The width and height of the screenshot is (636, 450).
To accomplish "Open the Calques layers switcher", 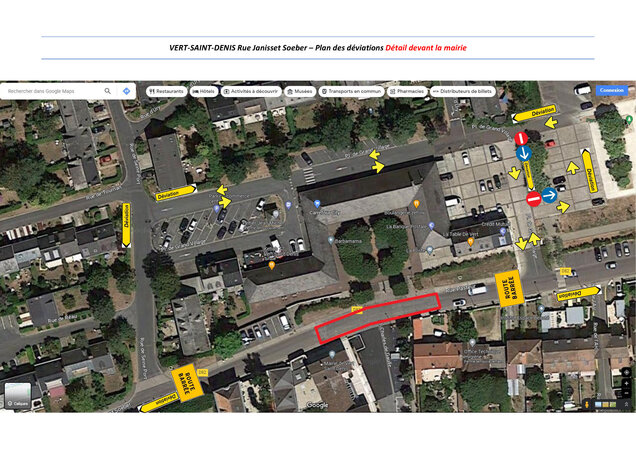I will (x=19, y=394).
